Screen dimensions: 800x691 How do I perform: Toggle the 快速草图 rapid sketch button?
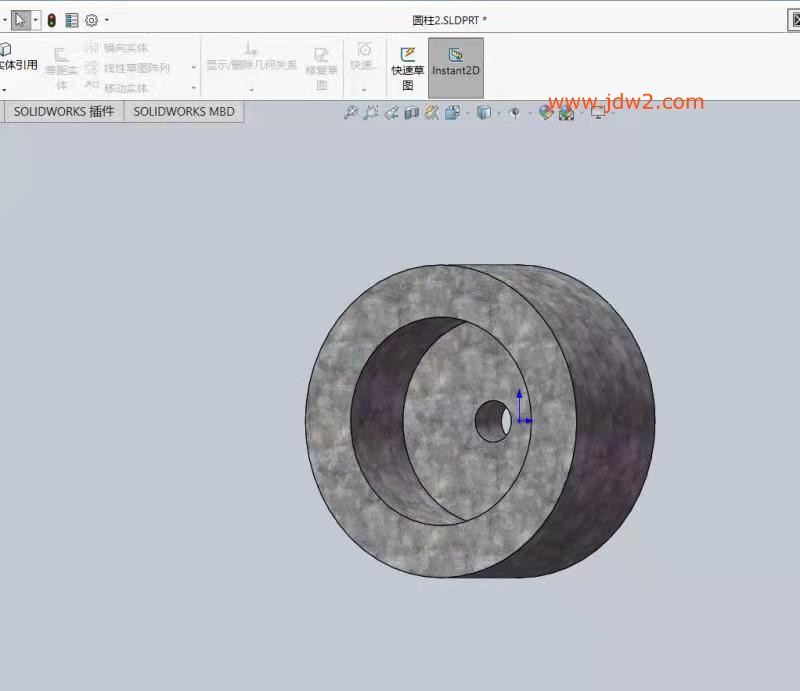tap(407, 66)
